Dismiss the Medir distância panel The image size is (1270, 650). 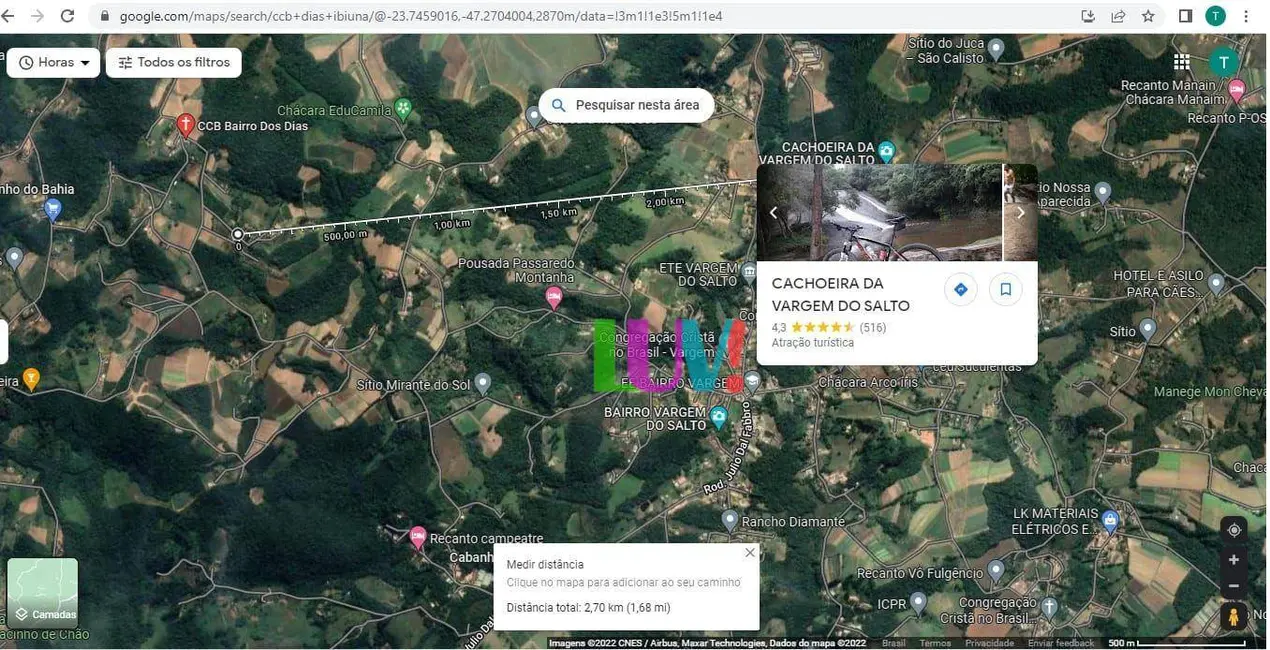(x=749, y=552)
